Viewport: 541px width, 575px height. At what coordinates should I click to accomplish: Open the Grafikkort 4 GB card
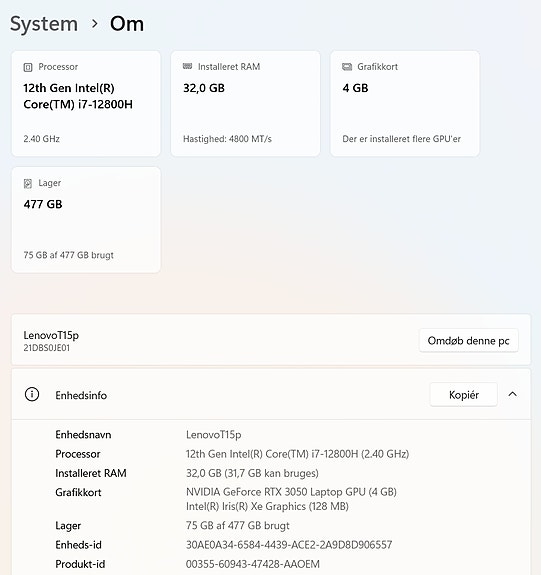coord(405,103)
